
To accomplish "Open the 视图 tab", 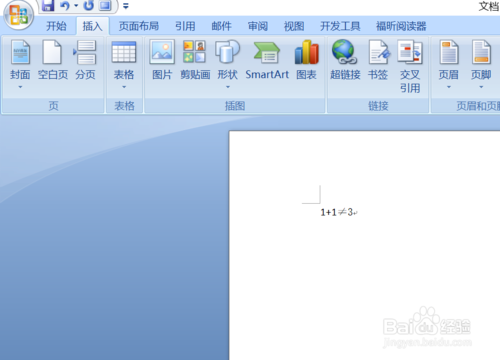I will 294,26.
